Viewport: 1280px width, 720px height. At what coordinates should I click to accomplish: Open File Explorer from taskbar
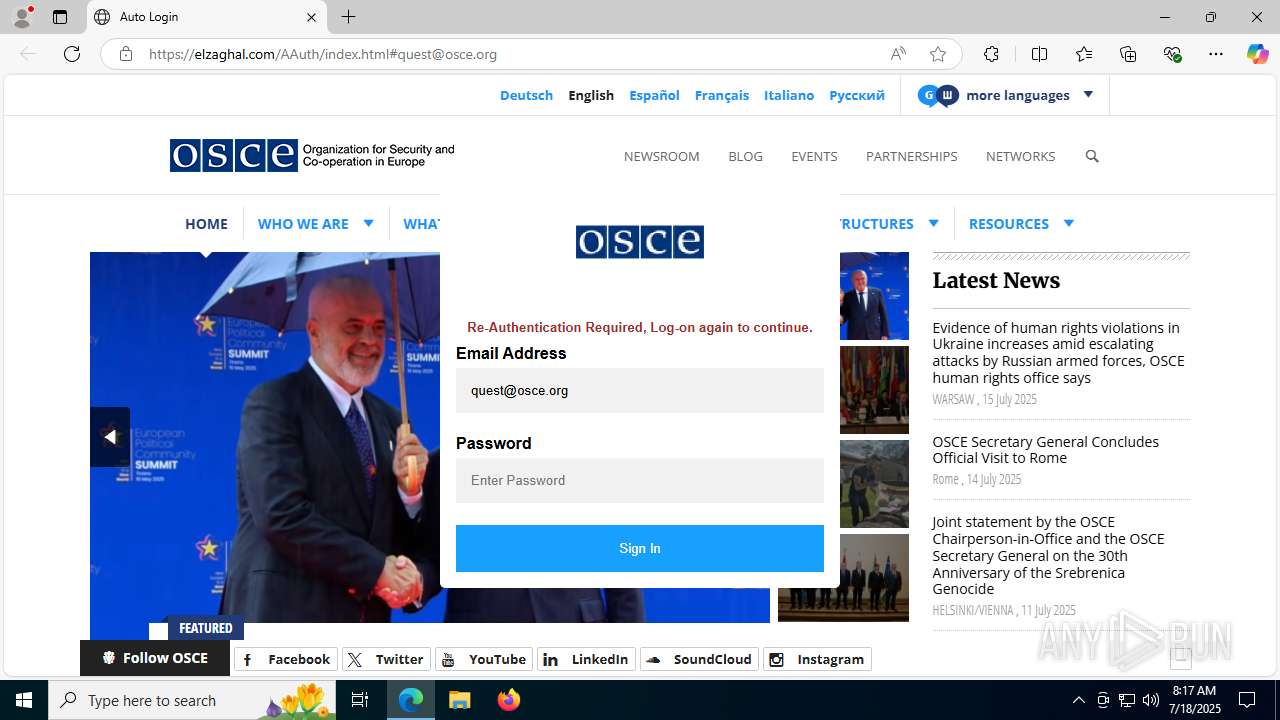point(459,700)
